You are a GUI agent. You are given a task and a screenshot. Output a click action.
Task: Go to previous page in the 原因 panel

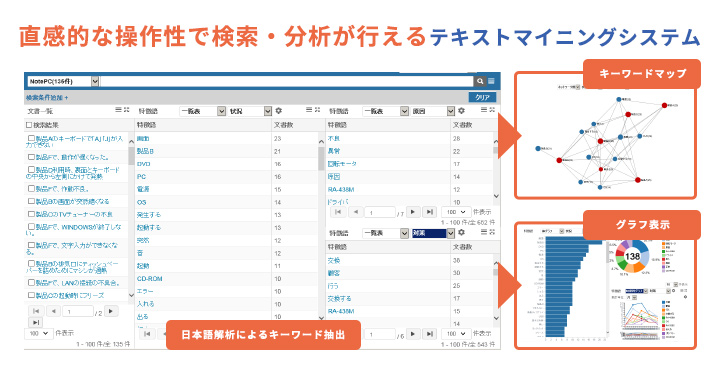coord(355,212)
